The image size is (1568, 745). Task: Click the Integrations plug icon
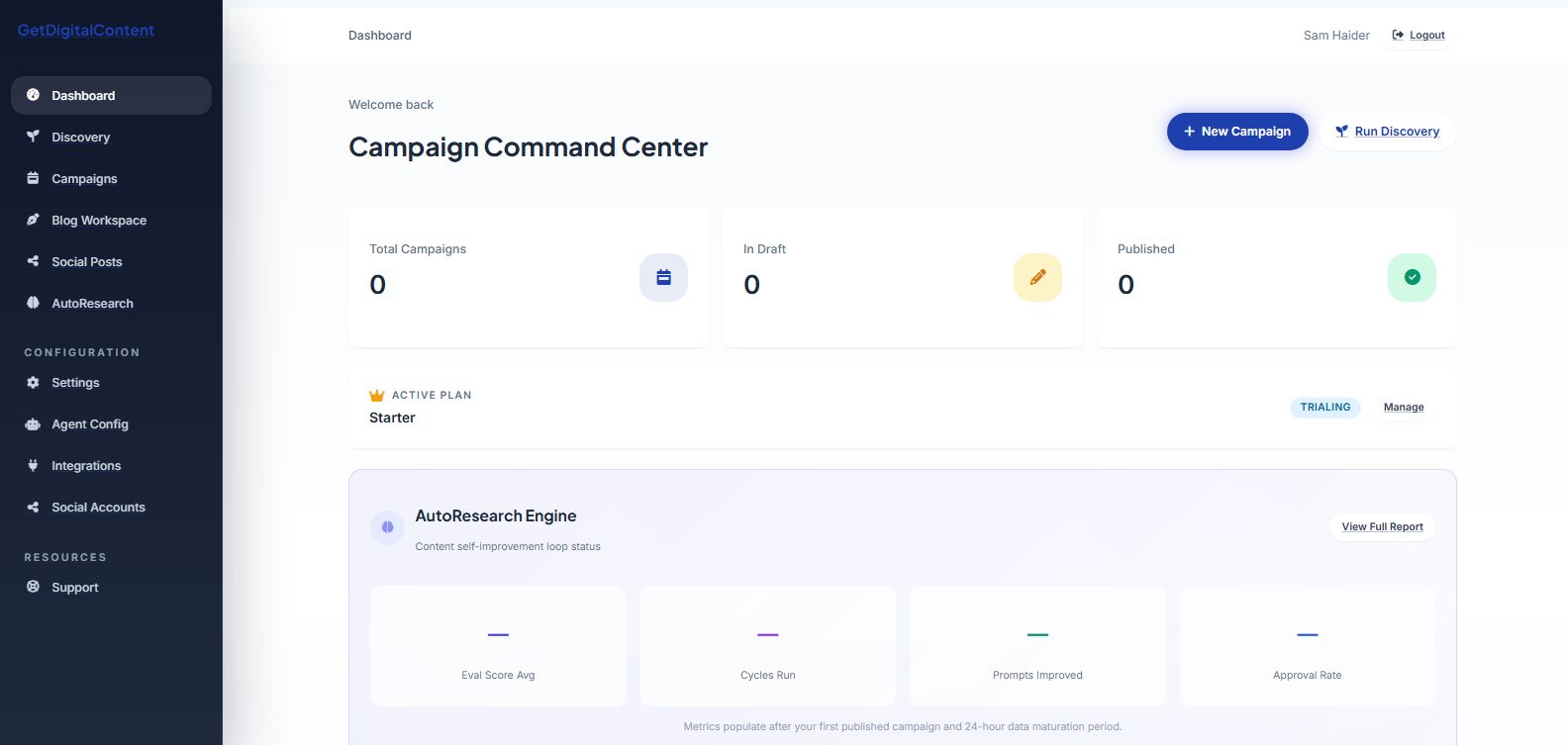point(33,465)
